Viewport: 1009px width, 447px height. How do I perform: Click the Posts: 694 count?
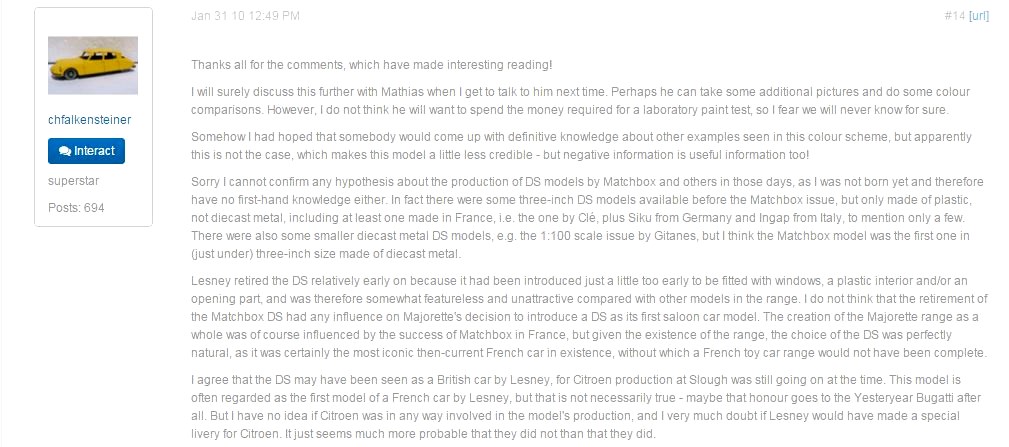point(76,207)
